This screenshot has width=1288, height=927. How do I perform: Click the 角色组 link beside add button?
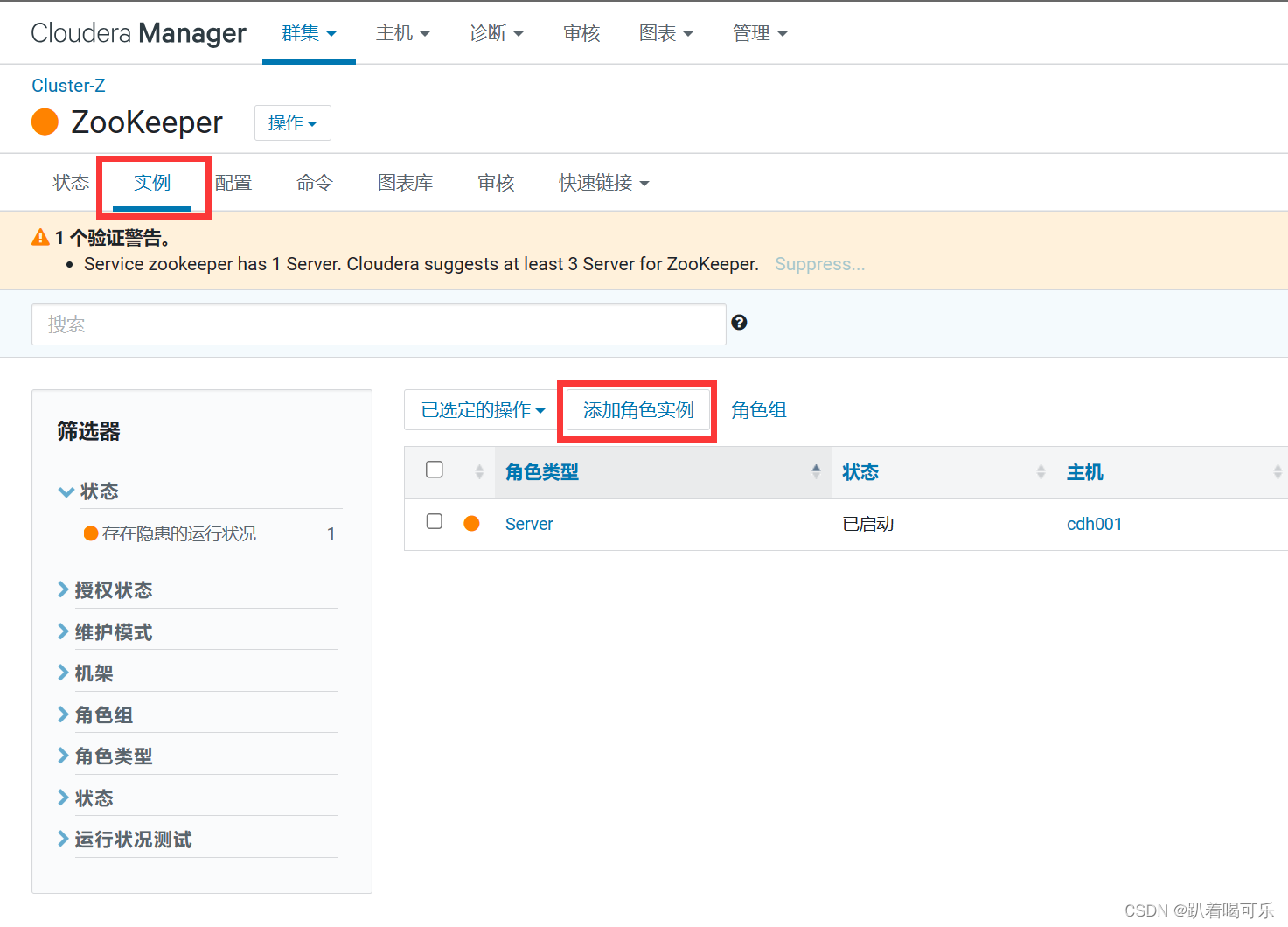point(759,410)
